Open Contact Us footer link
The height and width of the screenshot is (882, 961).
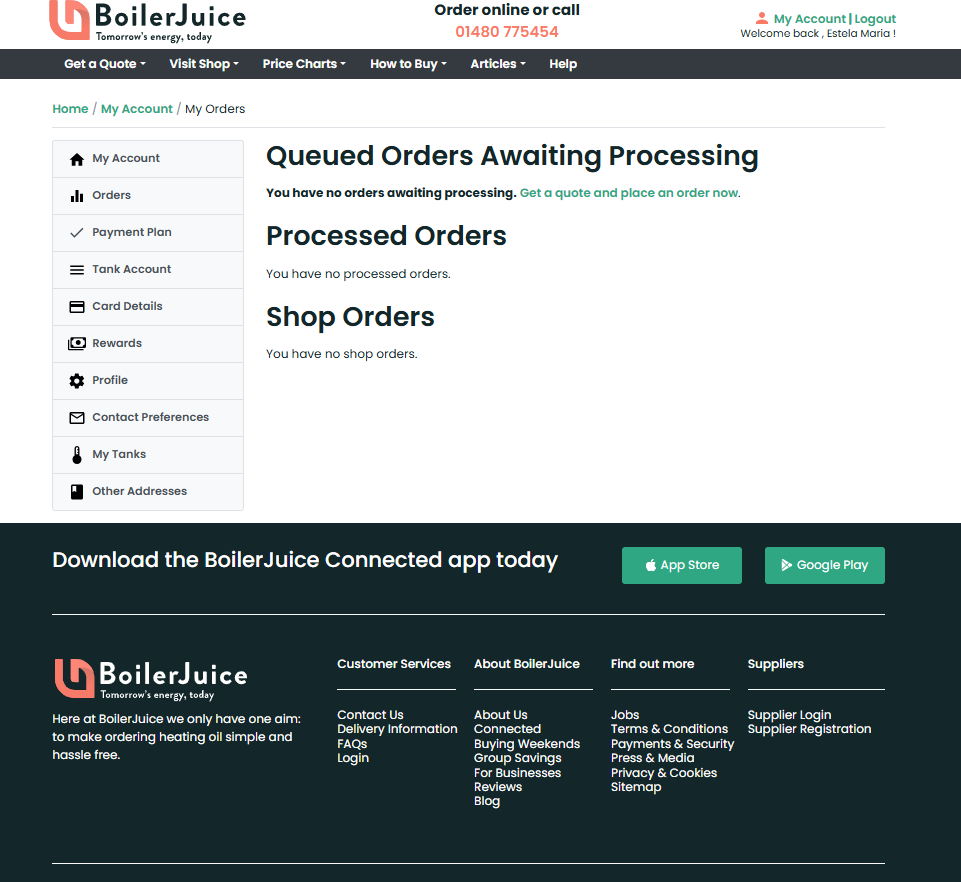click(370, 715)
